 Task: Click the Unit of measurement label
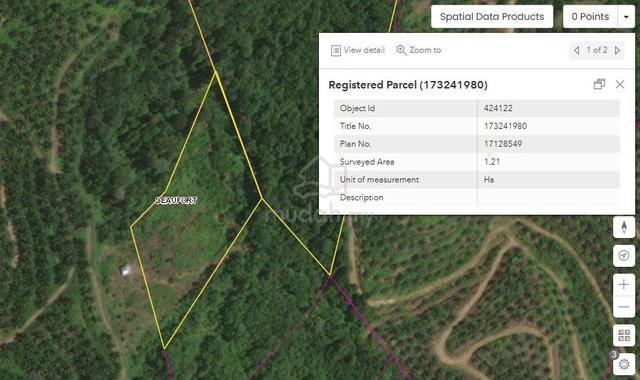[x=379, y=180]
